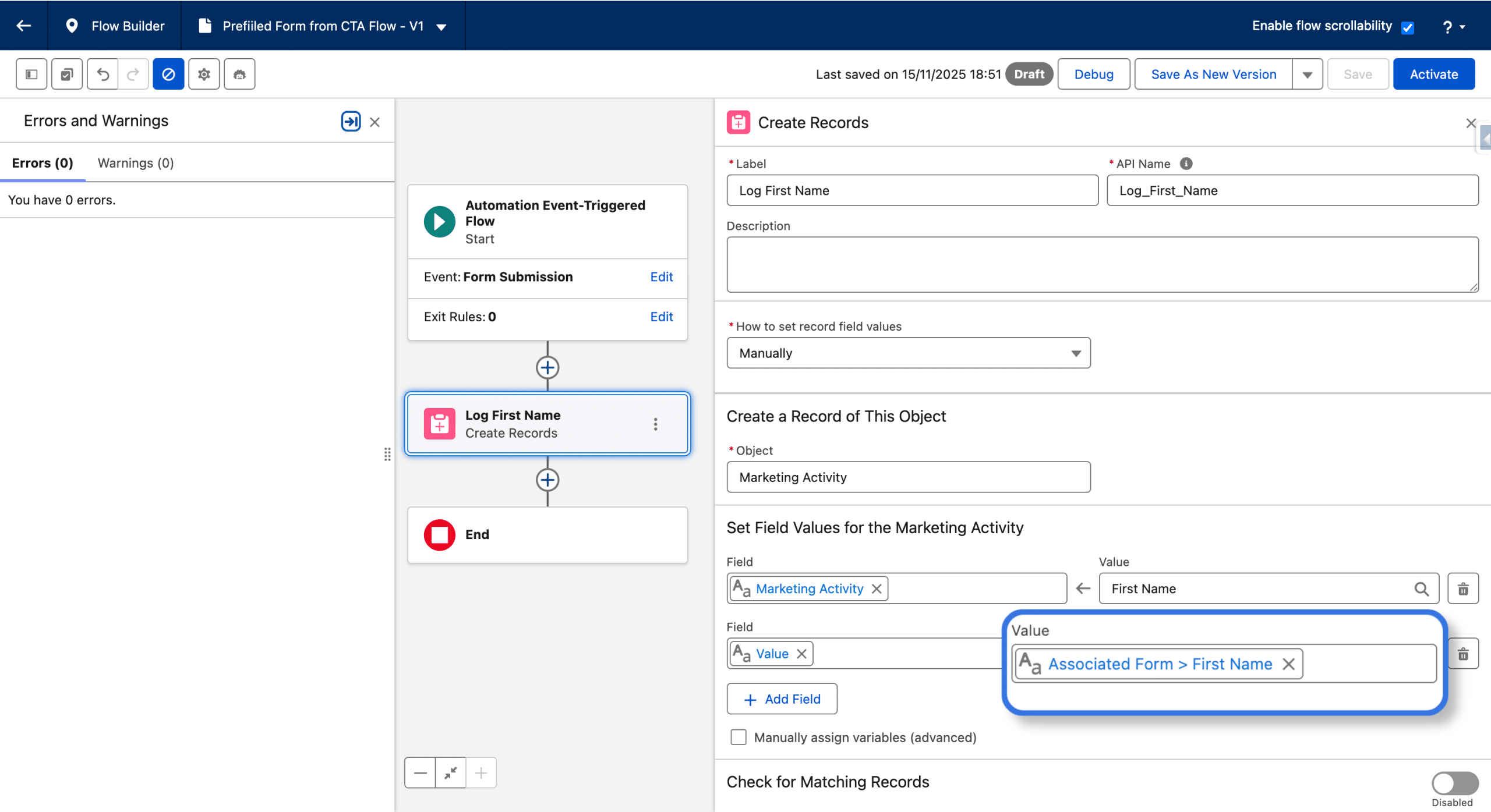Image resolution: width=1491 pixels, height=812 pixels.
Task: Toggle the left panel toolbar icon
Action: 31,74
